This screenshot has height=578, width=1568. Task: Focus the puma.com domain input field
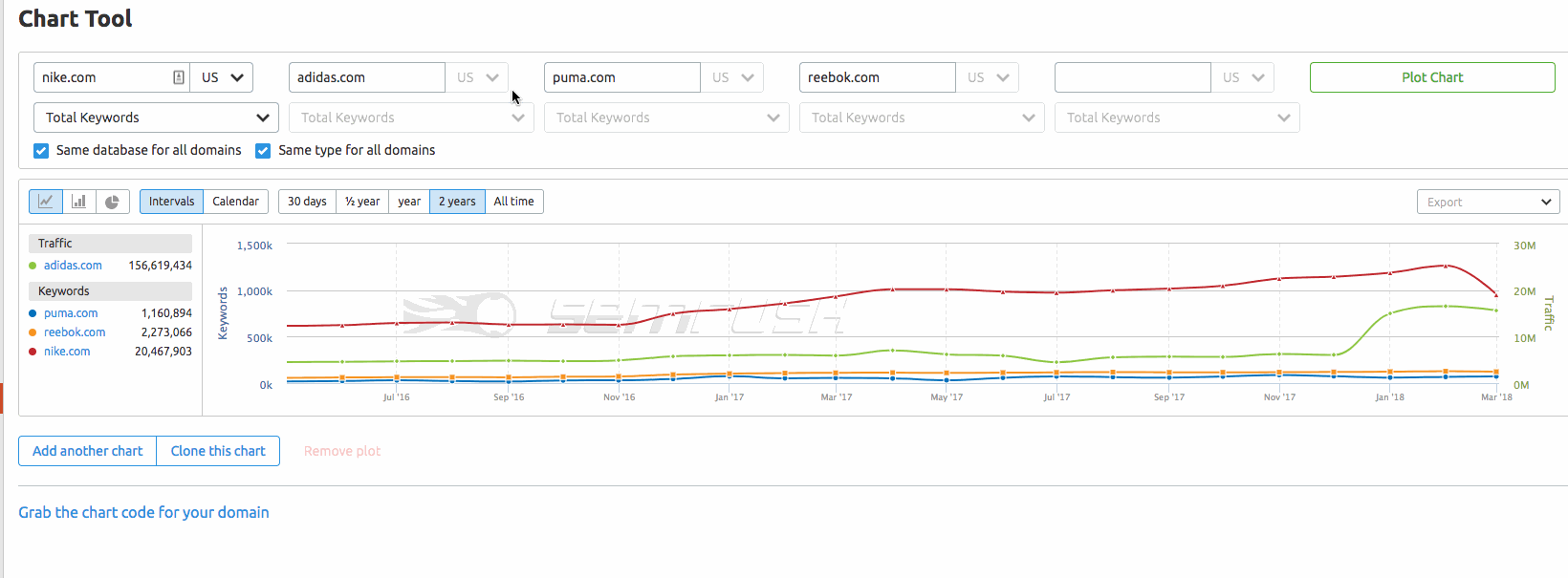click(x=622, y=77)
